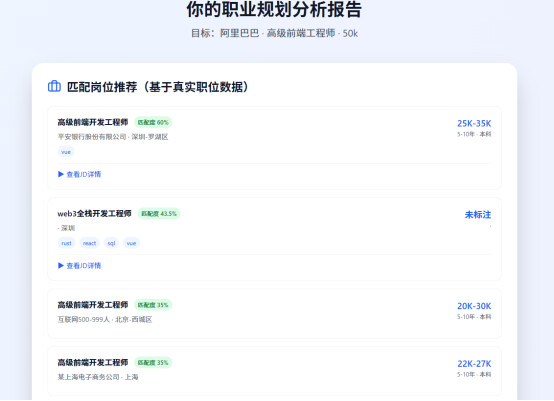
Task: Expand 查看JD详情 under web3全栈开发工程师
Action: (79, 265)
